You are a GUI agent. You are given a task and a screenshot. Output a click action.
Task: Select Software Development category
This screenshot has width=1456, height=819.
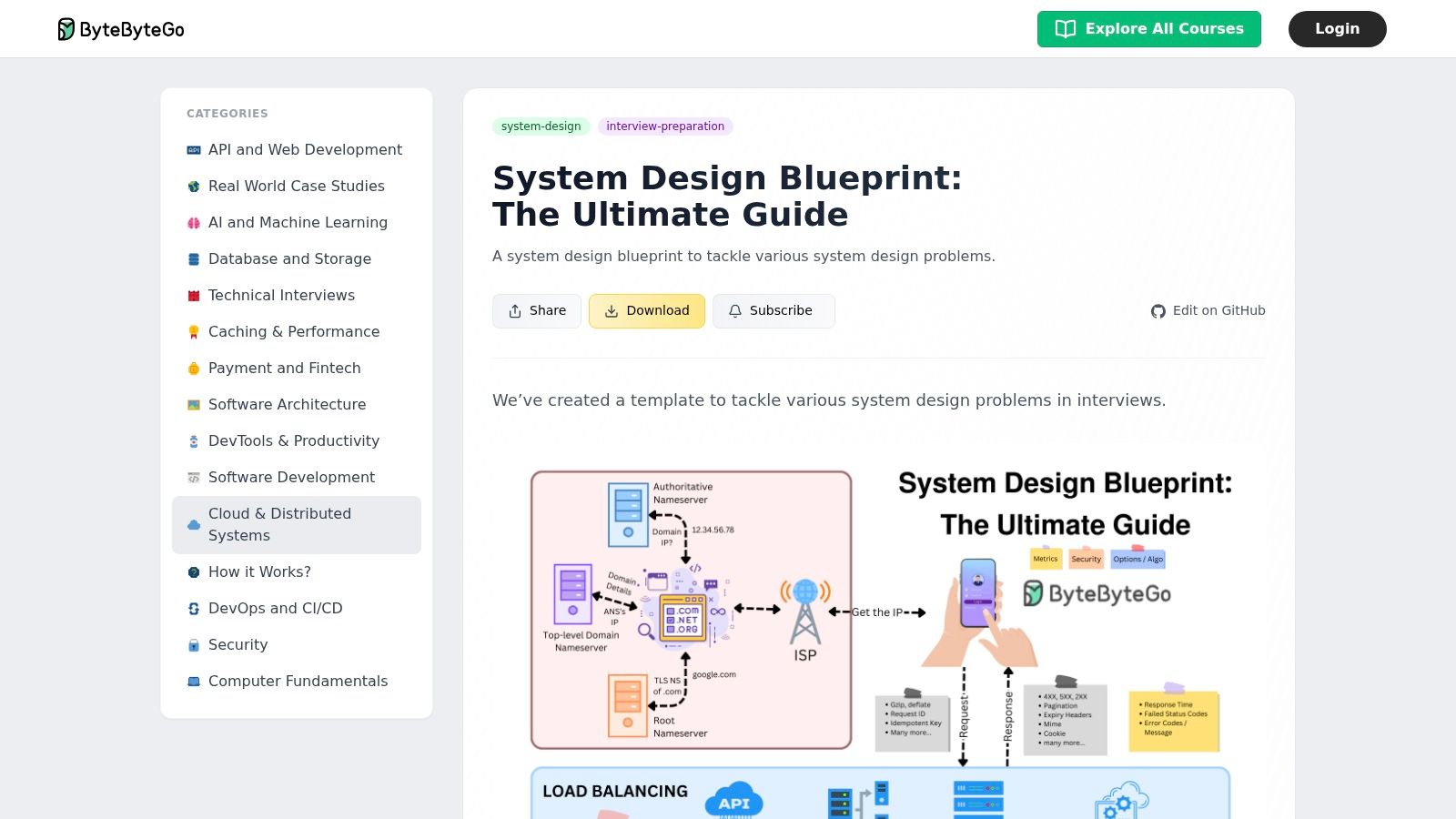297,478
